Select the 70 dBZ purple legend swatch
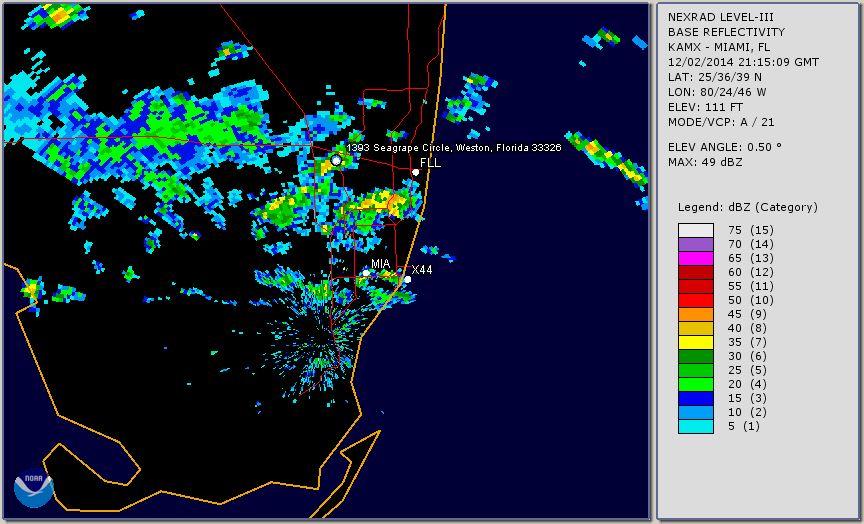This screenshot has height=524, width=864. [x=695, y=244]
